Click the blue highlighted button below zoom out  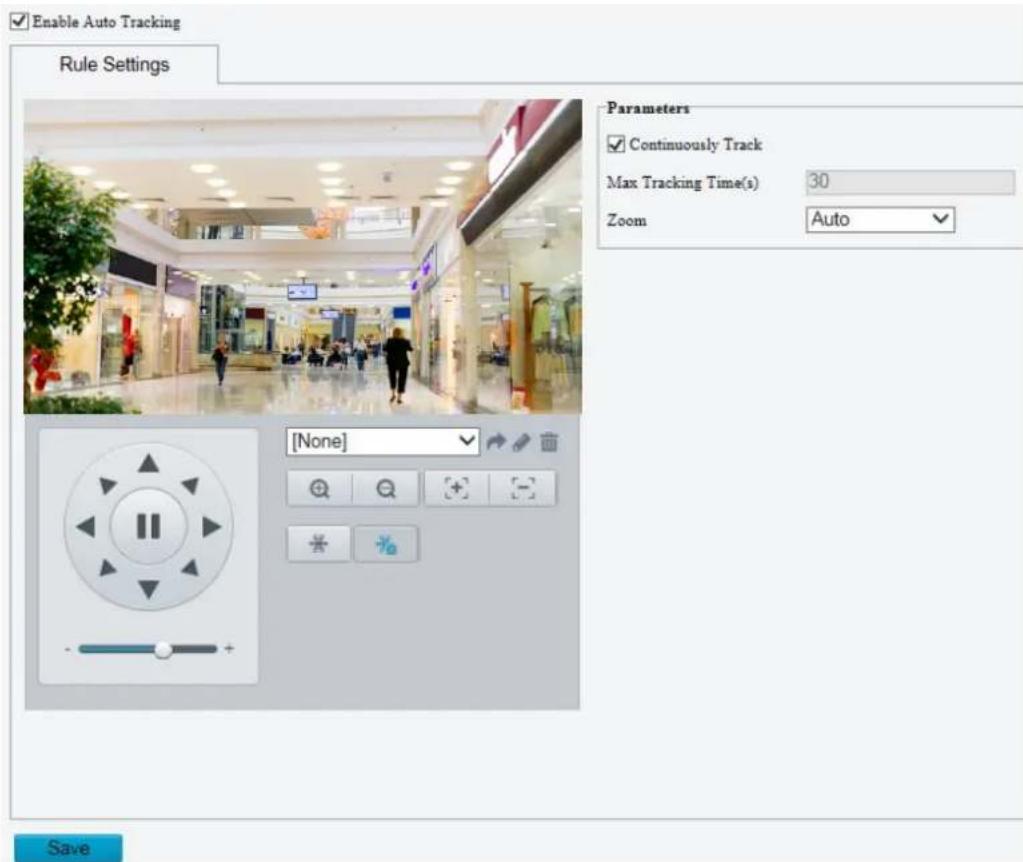click(386, 544)
